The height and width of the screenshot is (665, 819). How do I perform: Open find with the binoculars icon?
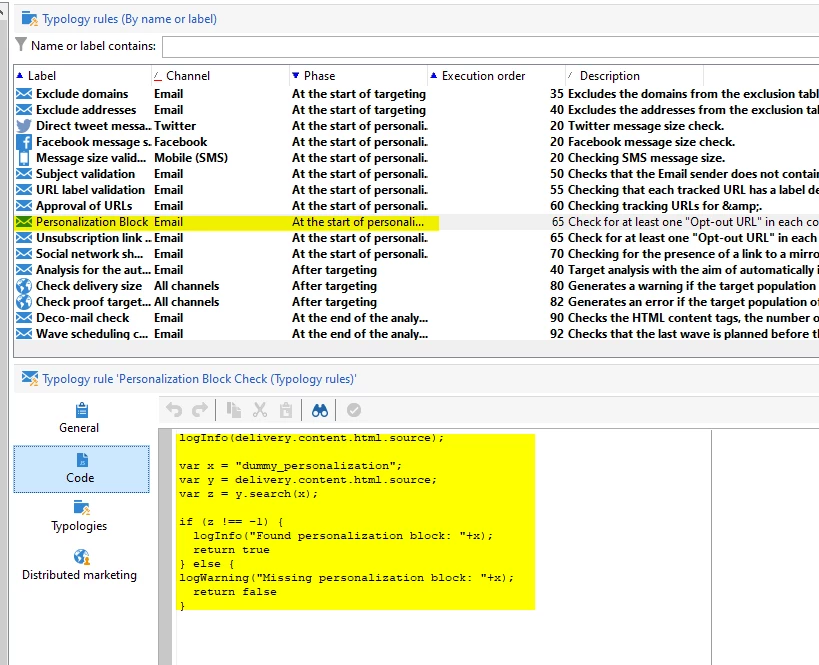[x=320, y=410]
